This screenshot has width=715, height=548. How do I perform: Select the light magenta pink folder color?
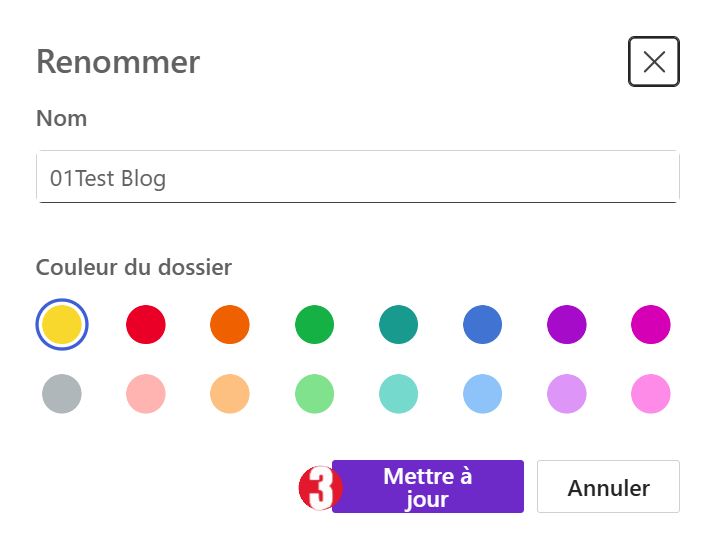click(651, 394)
